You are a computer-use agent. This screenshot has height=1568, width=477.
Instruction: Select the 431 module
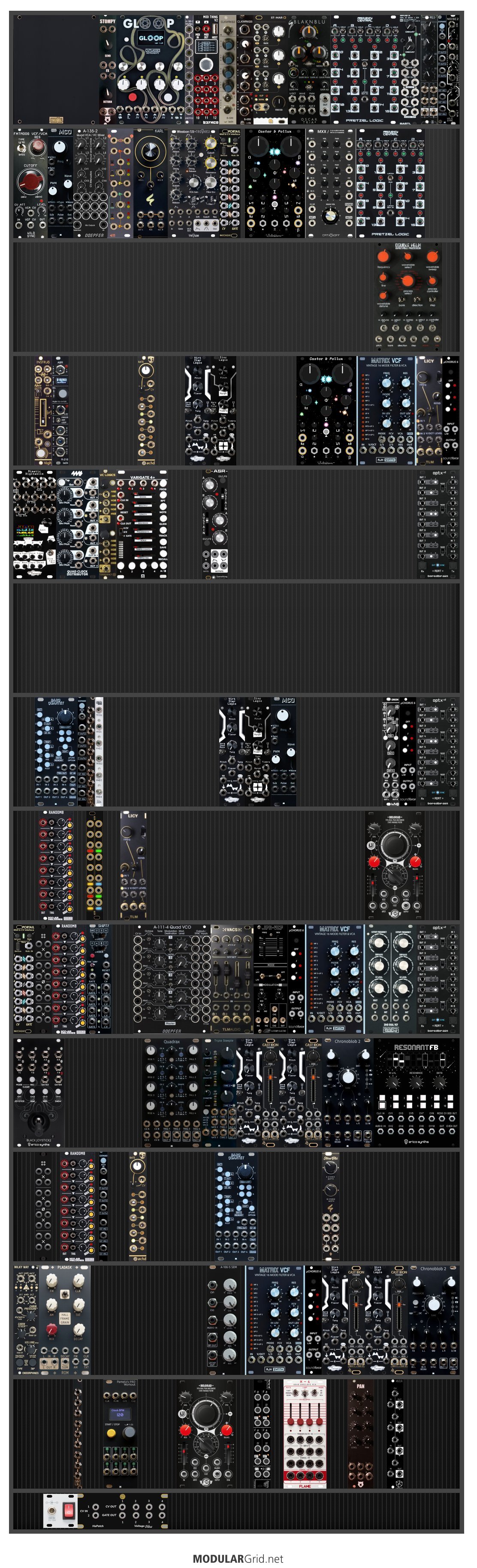pos(121,183)
